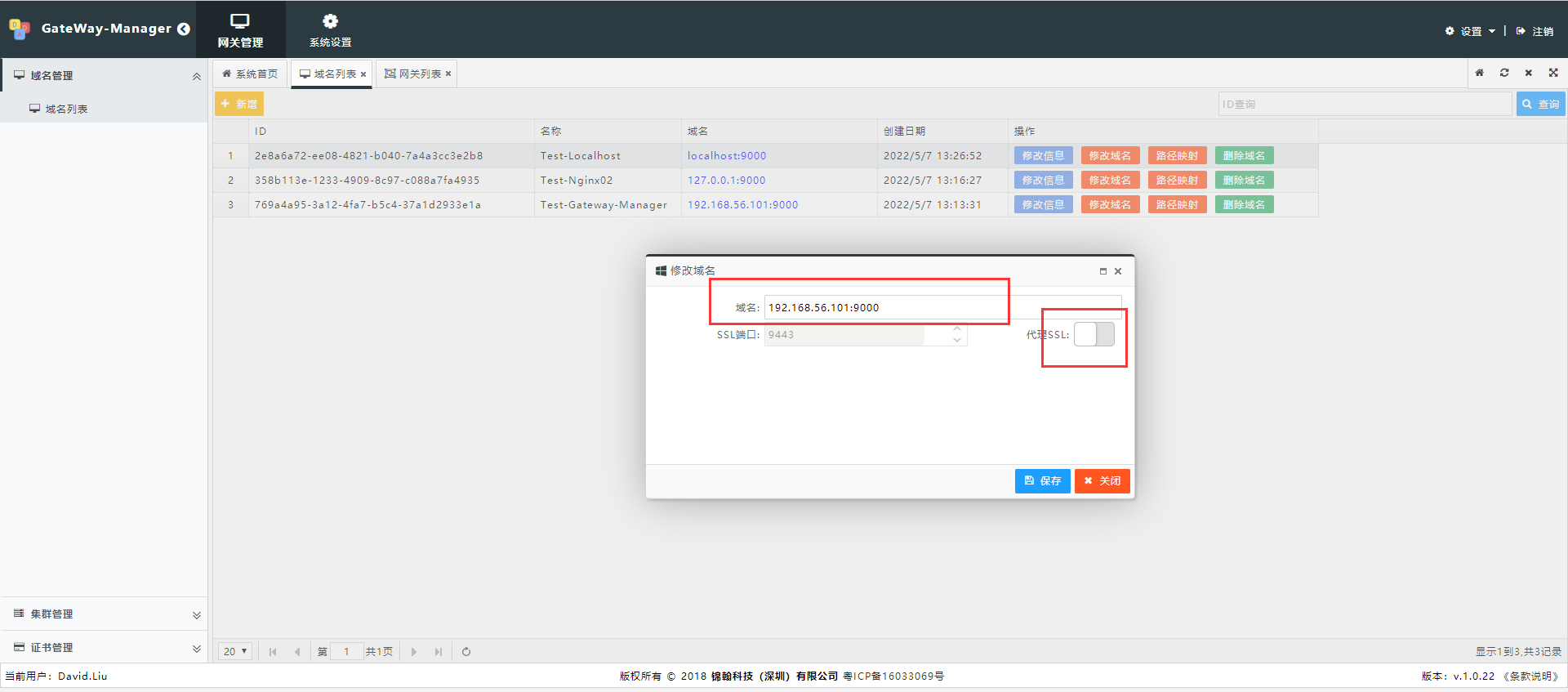
Task: Click the GateWay-Manager logo icon
Action: click(x=20, y=29)
